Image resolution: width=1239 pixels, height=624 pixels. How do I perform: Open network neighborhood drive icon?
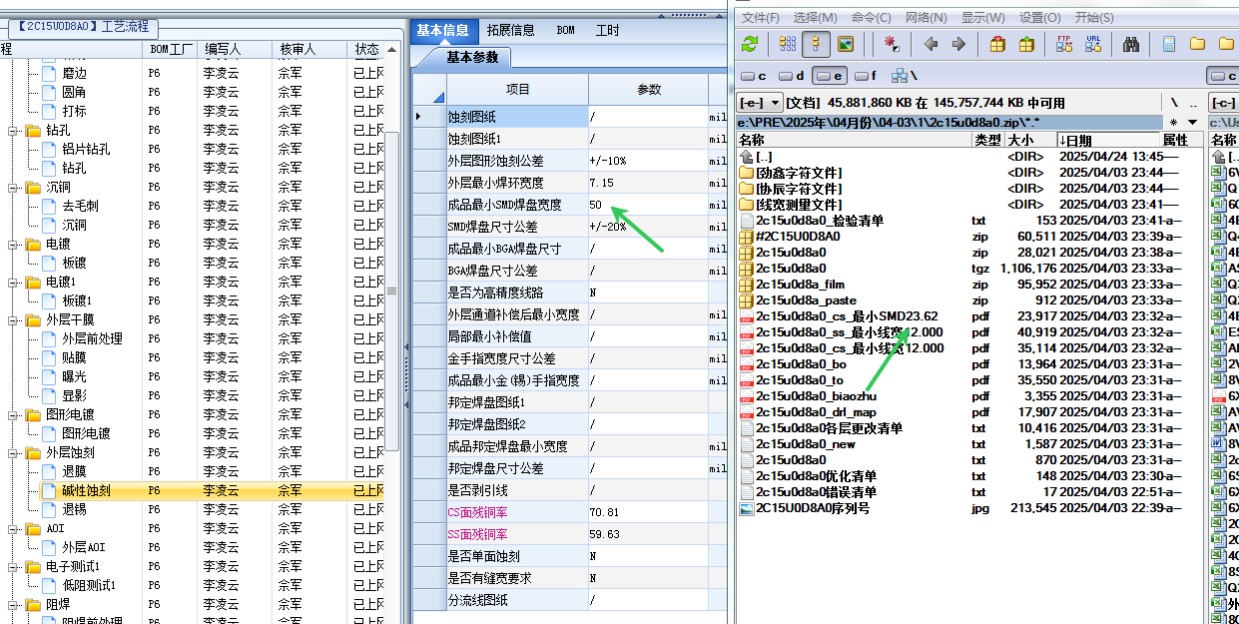(903, 76)
